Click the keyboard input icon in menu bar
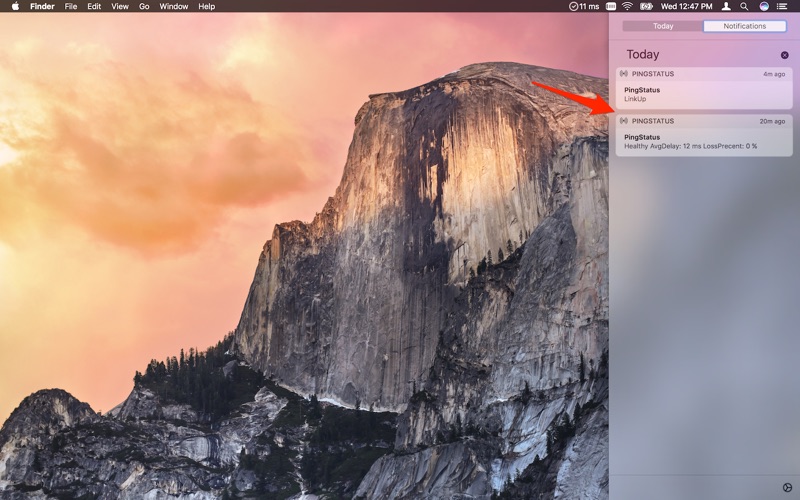 pos(611,6)
